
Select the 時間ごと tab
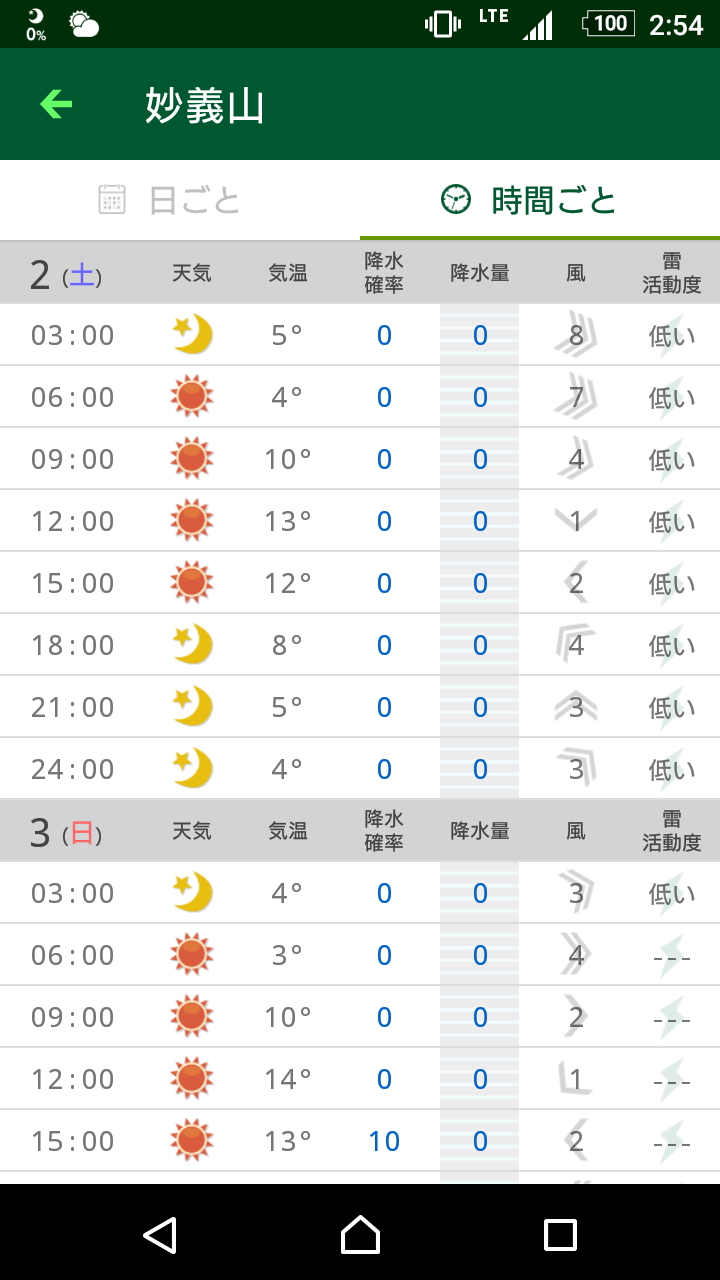540,200
